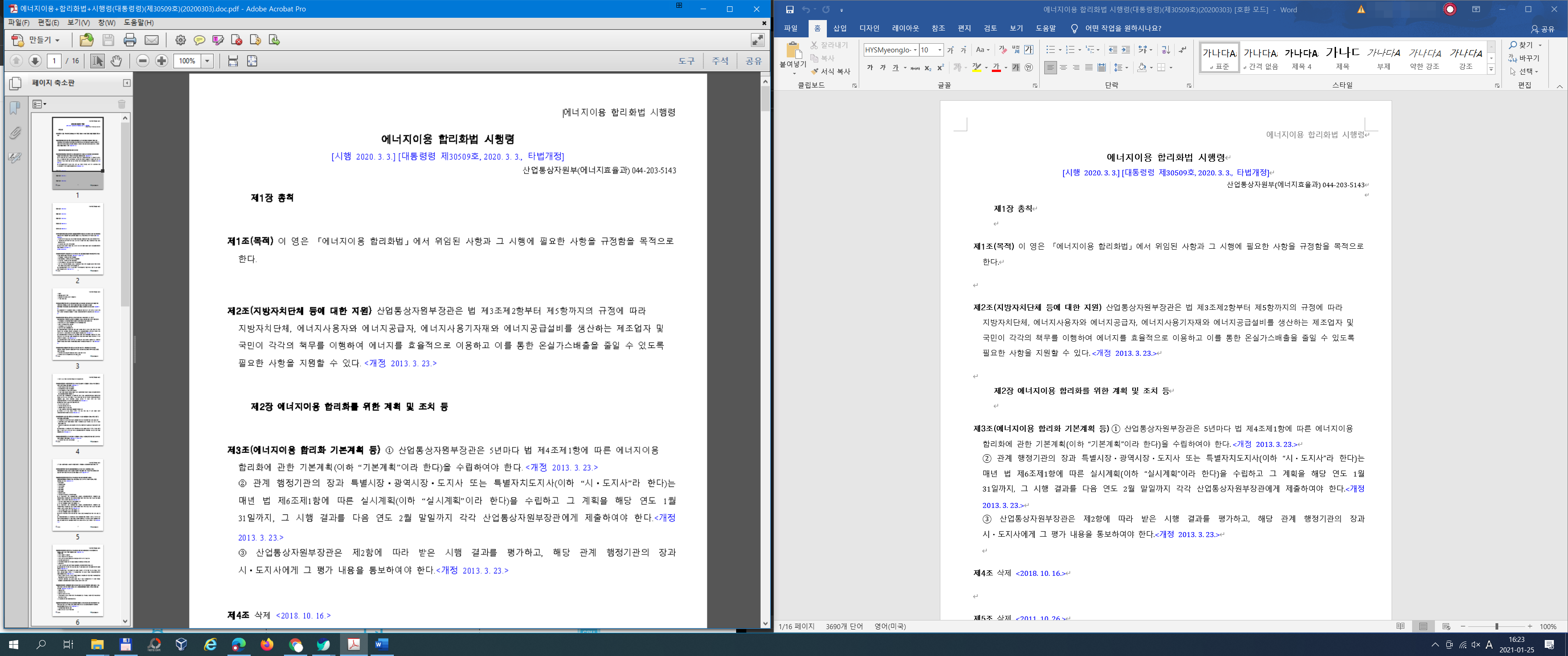Viewport: 1568px width, 656px height.
Task: Click the sort paragraphs icon in Word
Action: pyautogui.click(x=1165, y=50)
